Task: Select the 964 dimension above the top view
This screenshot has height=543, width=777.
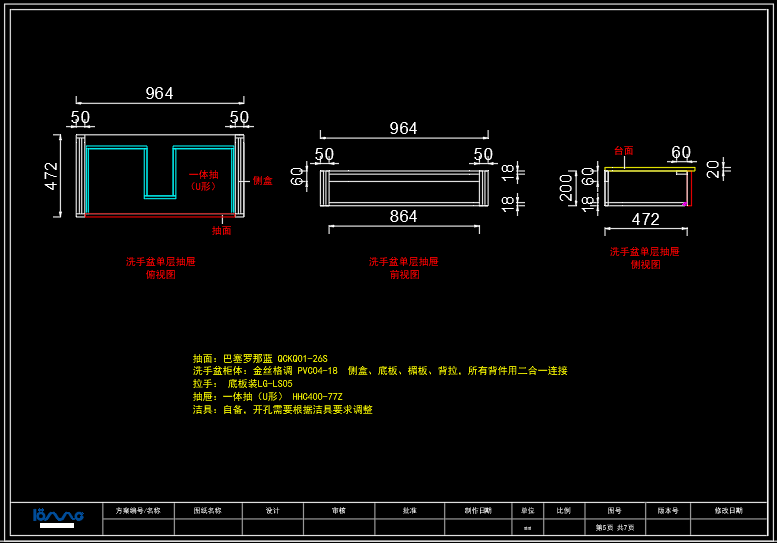Action: (x=159, y=93)
